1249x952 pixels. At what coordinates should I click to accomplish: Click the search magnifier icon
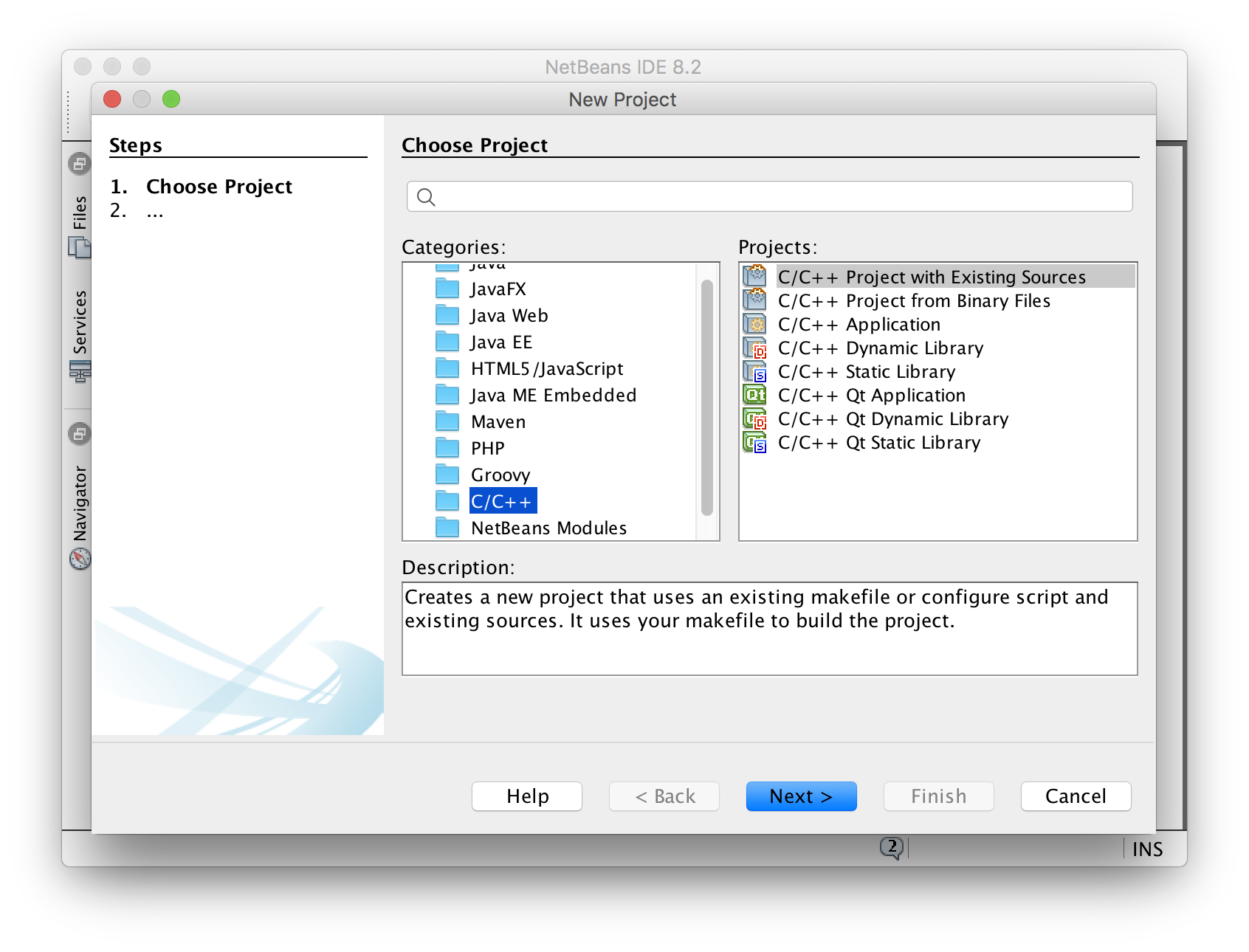pyautogui.click(x=426, y=197)
